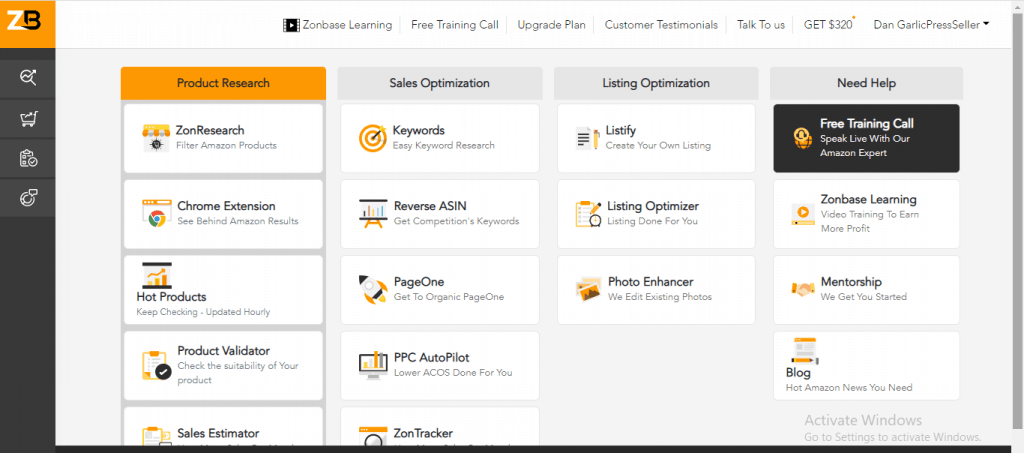This screenshot has width=1024, height=453.
Task: Click the film icon beside Zonbase Learning
Action: [x=291, y=25]
